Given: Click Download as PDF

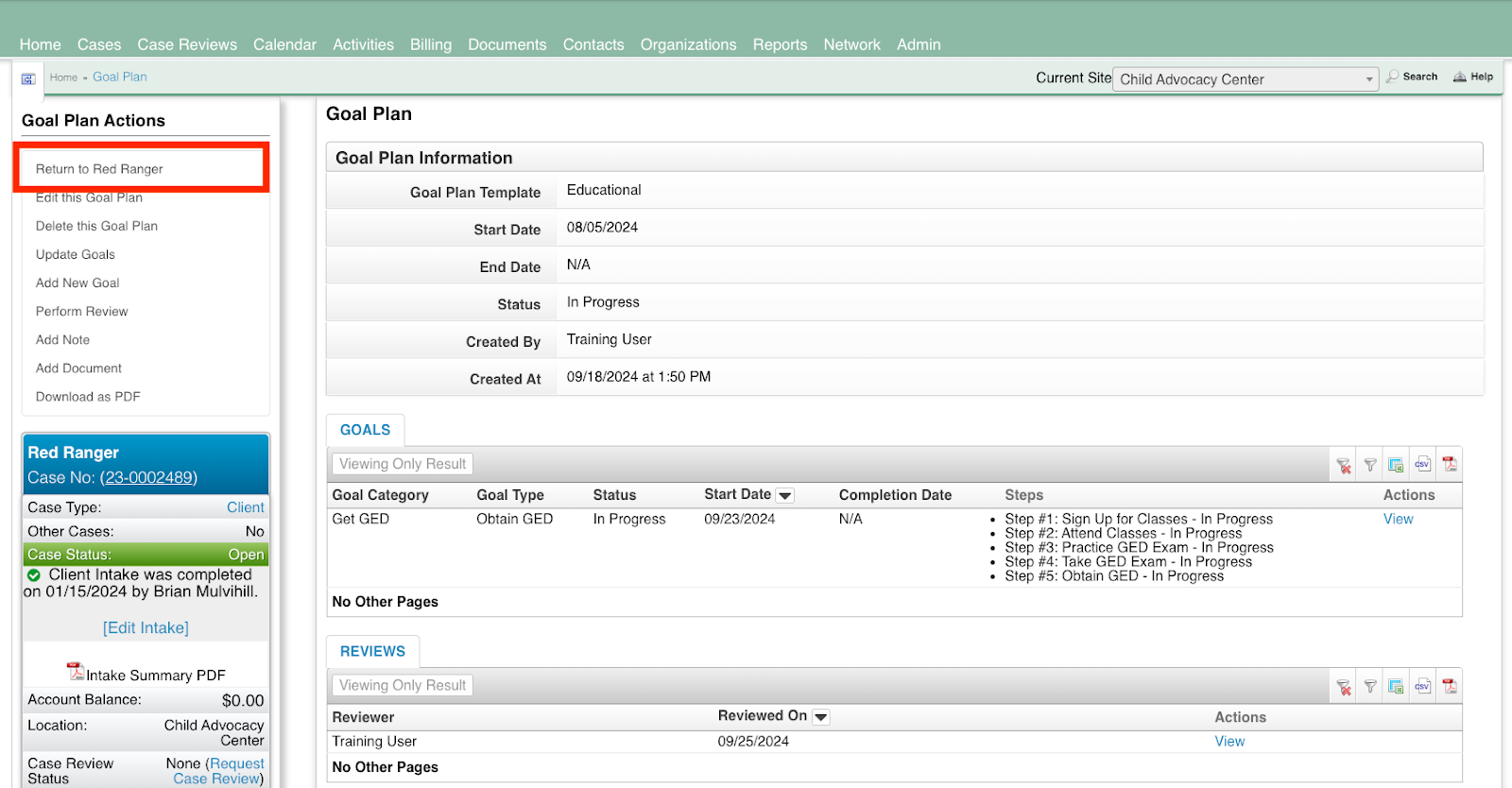Looking at the screenshot, I should (88, 397).
